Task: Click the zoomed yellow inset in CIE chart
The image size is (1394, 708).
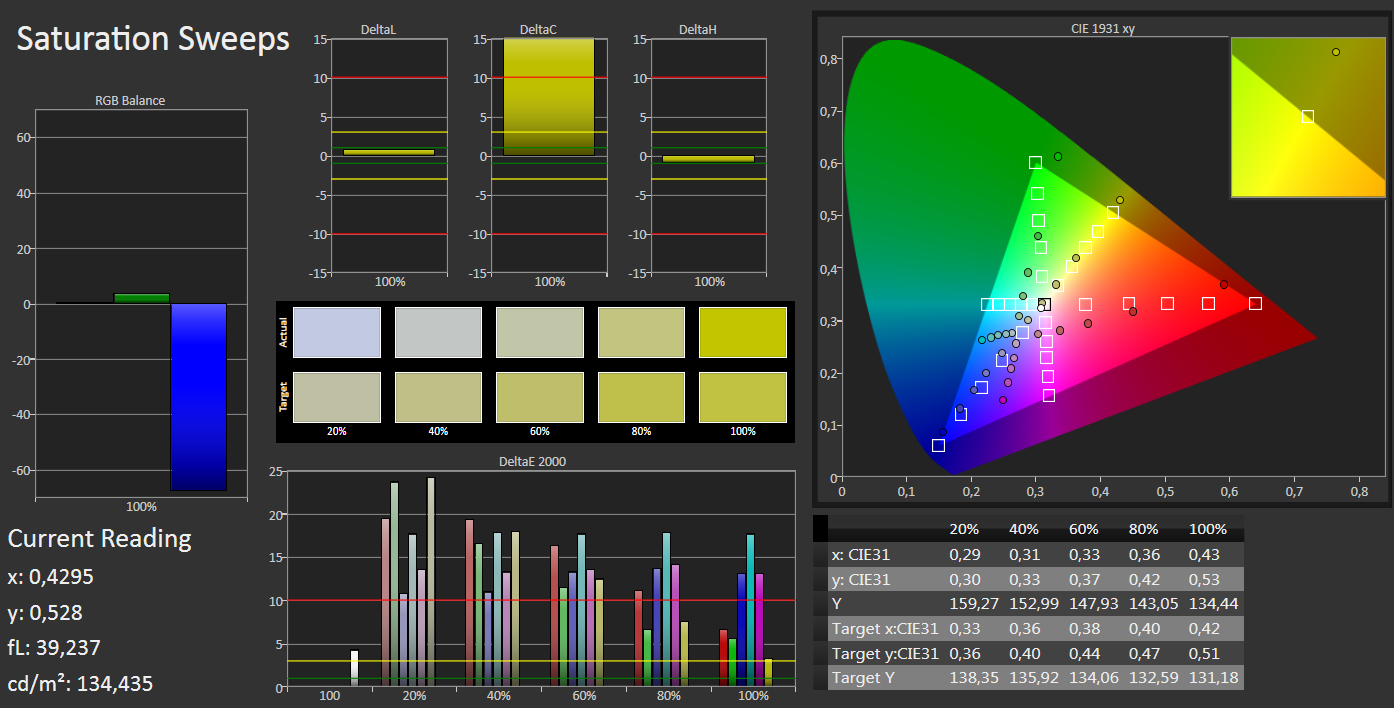Action: pos(1308,117)
